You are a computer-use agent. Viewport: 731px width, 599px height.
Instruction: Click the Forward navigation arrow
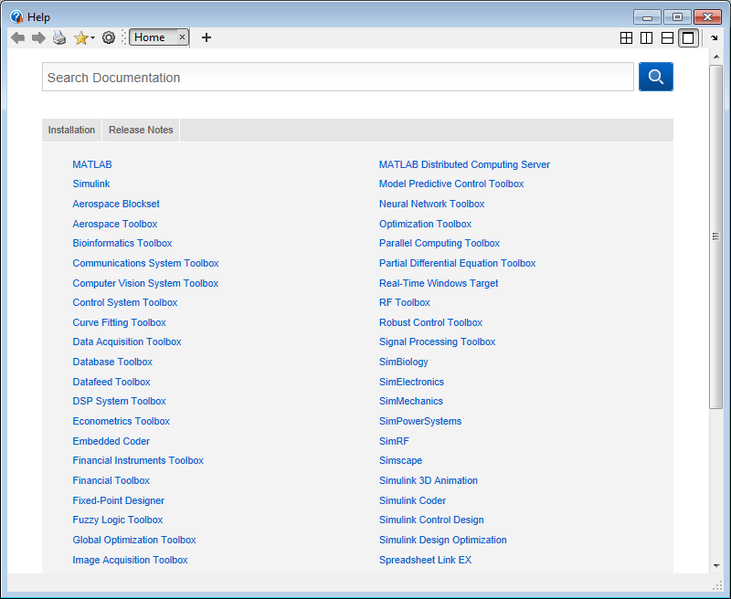point(39,38)
